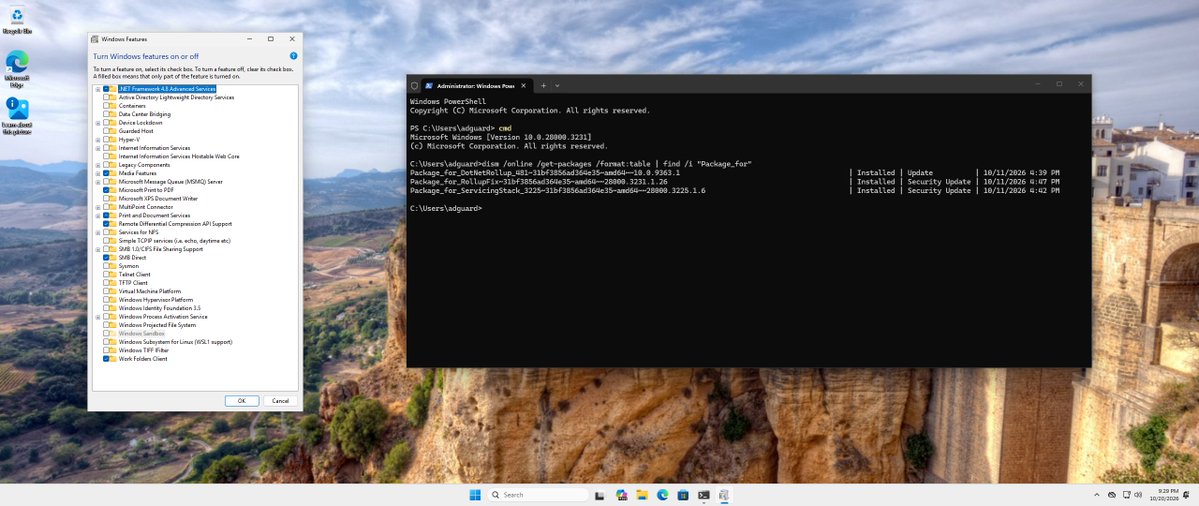The height and width of the screenshot is (506, 1199).
Task: Open network settings tray icon
Action: coord(1126,495)
